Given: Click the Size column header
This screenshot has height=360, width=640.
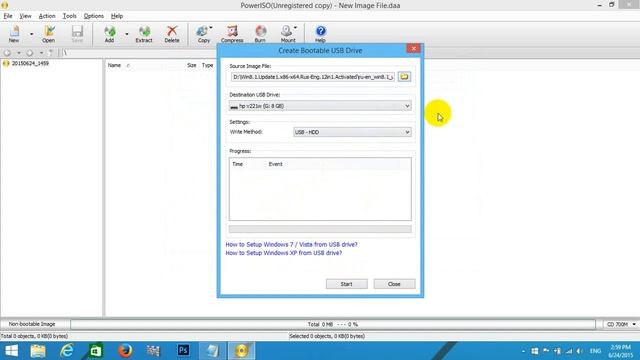Looking at the screenshot, I should click(x=192, y=65).
